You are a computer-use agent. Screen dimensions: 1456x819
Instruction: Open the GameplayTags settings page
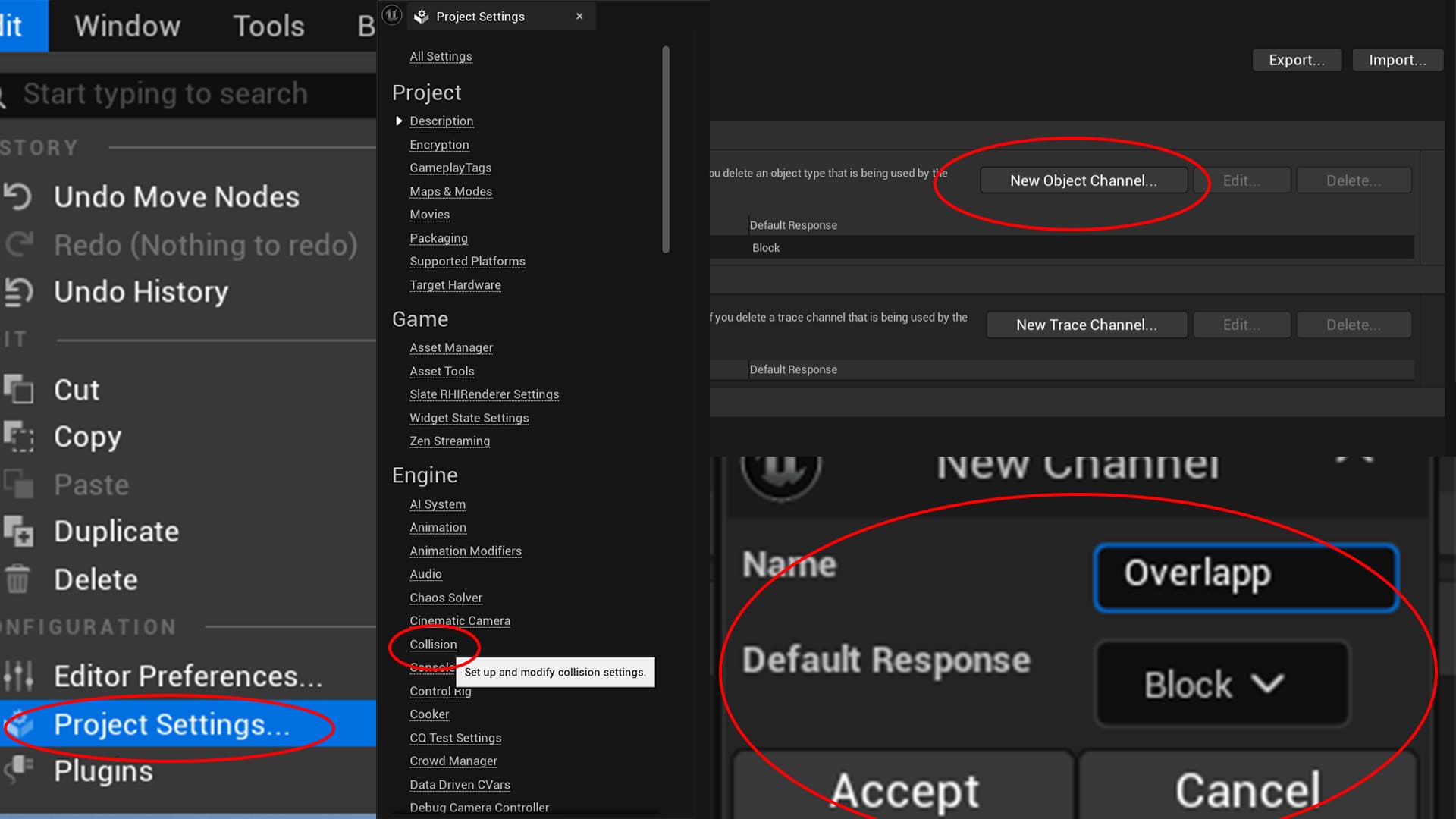450,168
